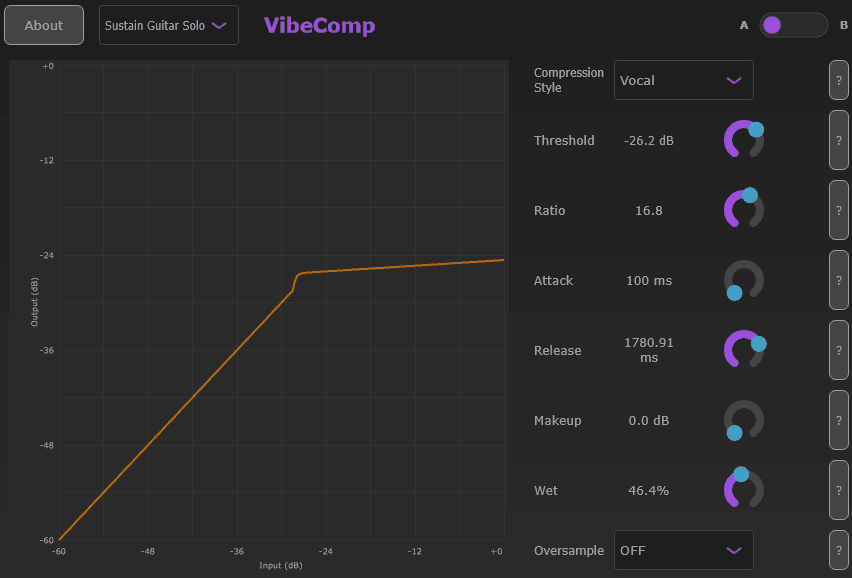Open the Sustain Guitar Solo preset dropdown
The height and width of the screenshot is (578, 852).
pyautogui.click(x=168, y=25)
